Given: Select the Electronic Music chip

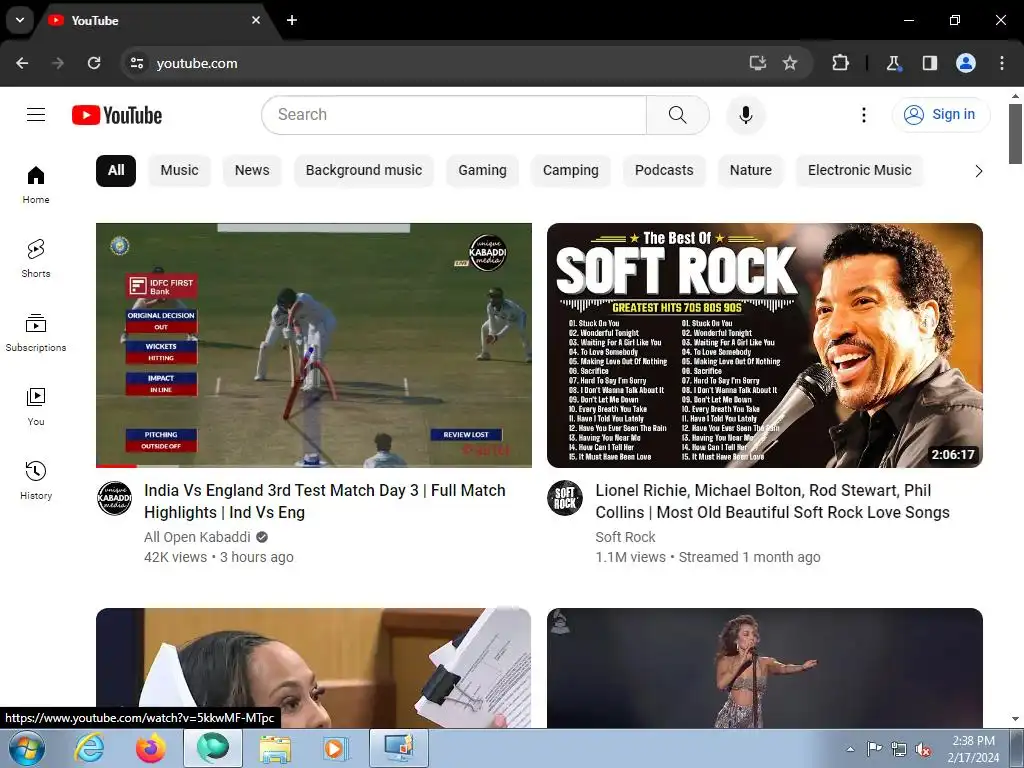Looking at the screenshot, I should tap(859, 170).
